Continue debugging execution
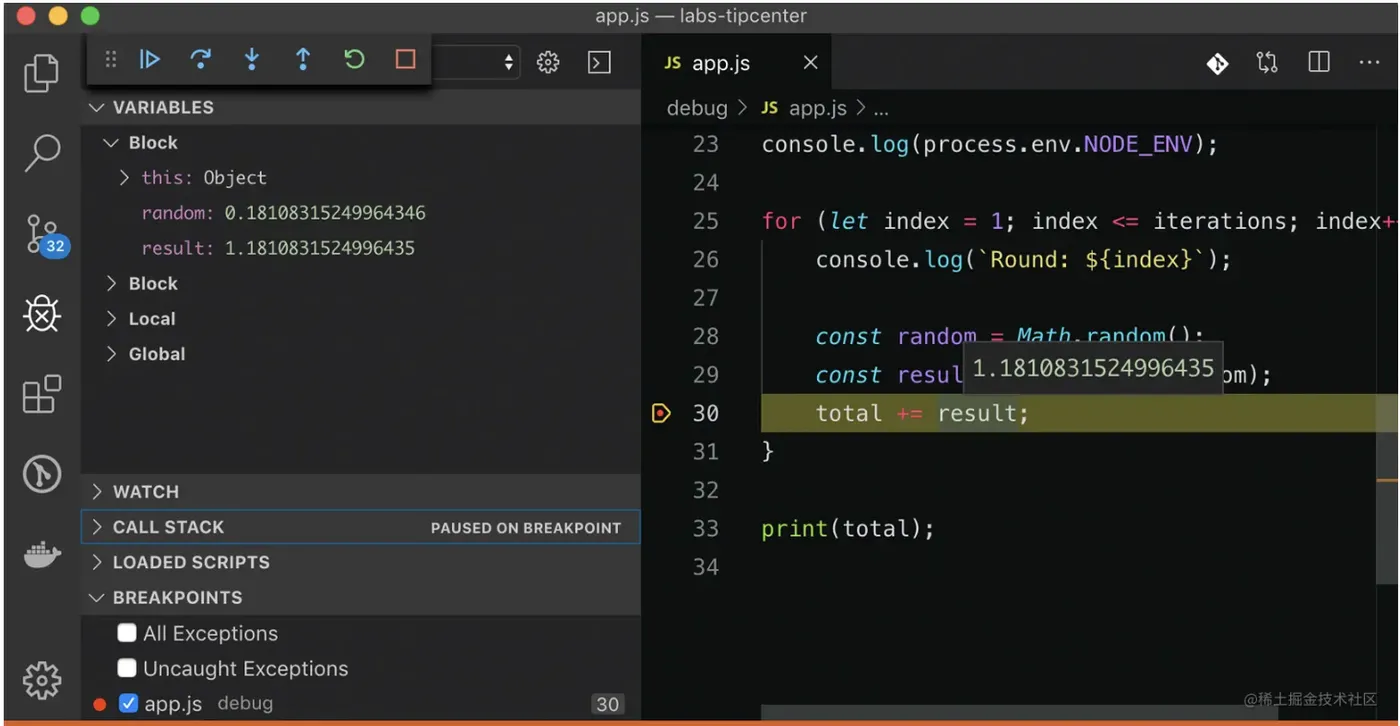This screenshot has width=1400, height=726. [x=150, y=60]
